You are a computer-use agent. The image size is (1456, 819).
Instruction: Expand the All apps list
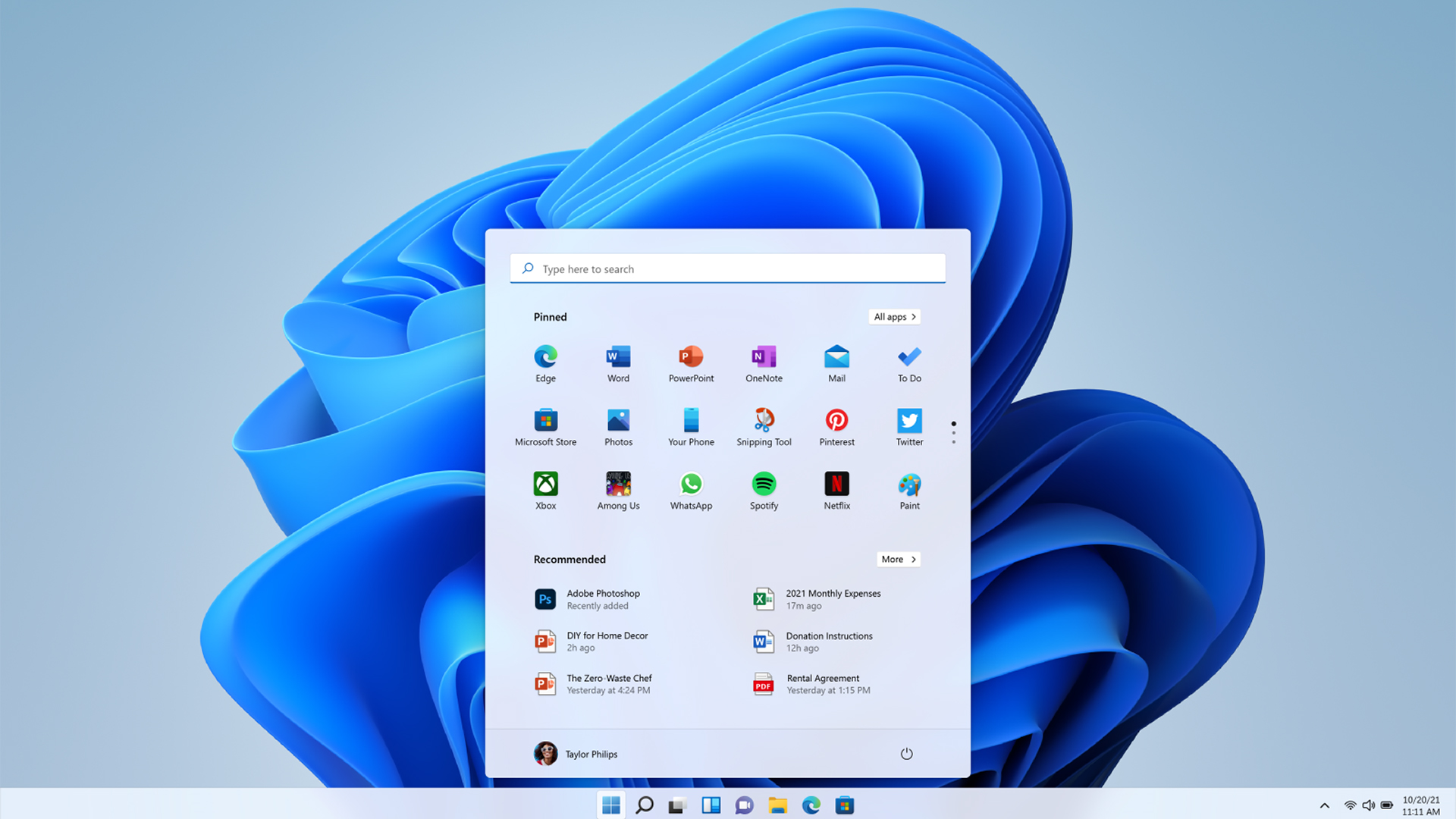click(893, 316)
